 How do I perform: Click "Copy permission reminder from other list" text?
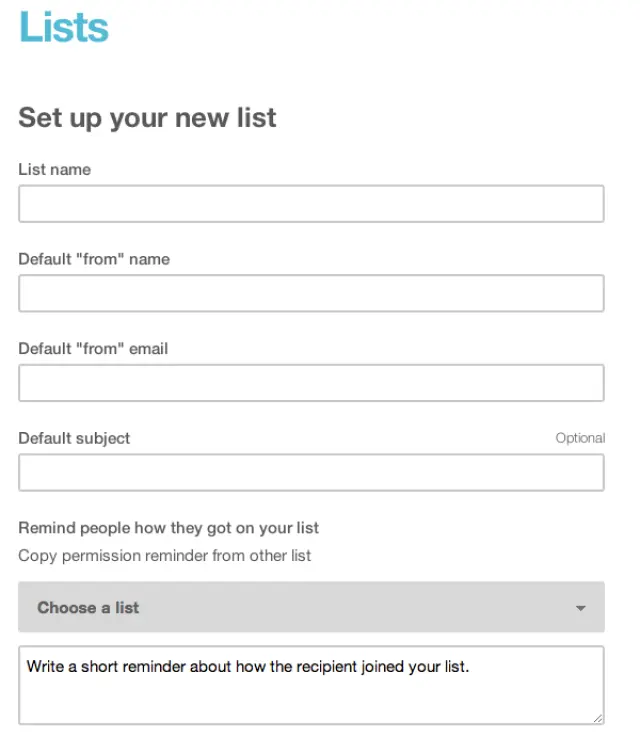click(165, 555)
